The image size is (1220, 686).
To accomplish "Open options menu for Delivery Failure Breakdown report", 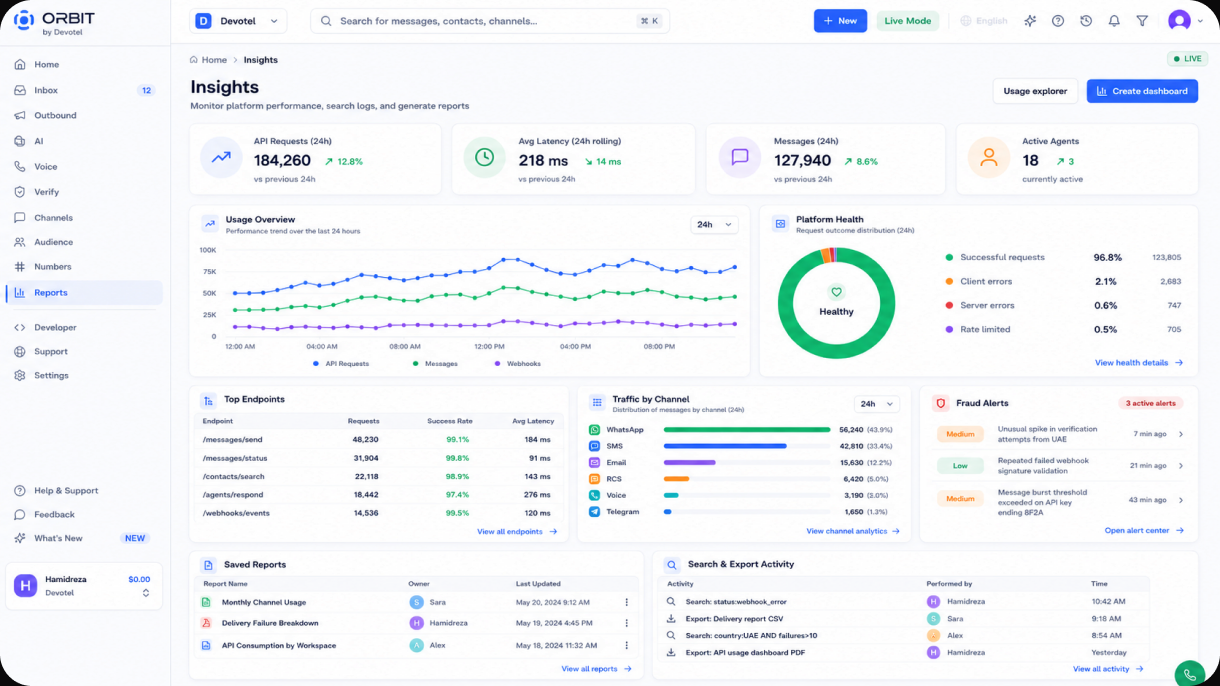I will [627, 624].
